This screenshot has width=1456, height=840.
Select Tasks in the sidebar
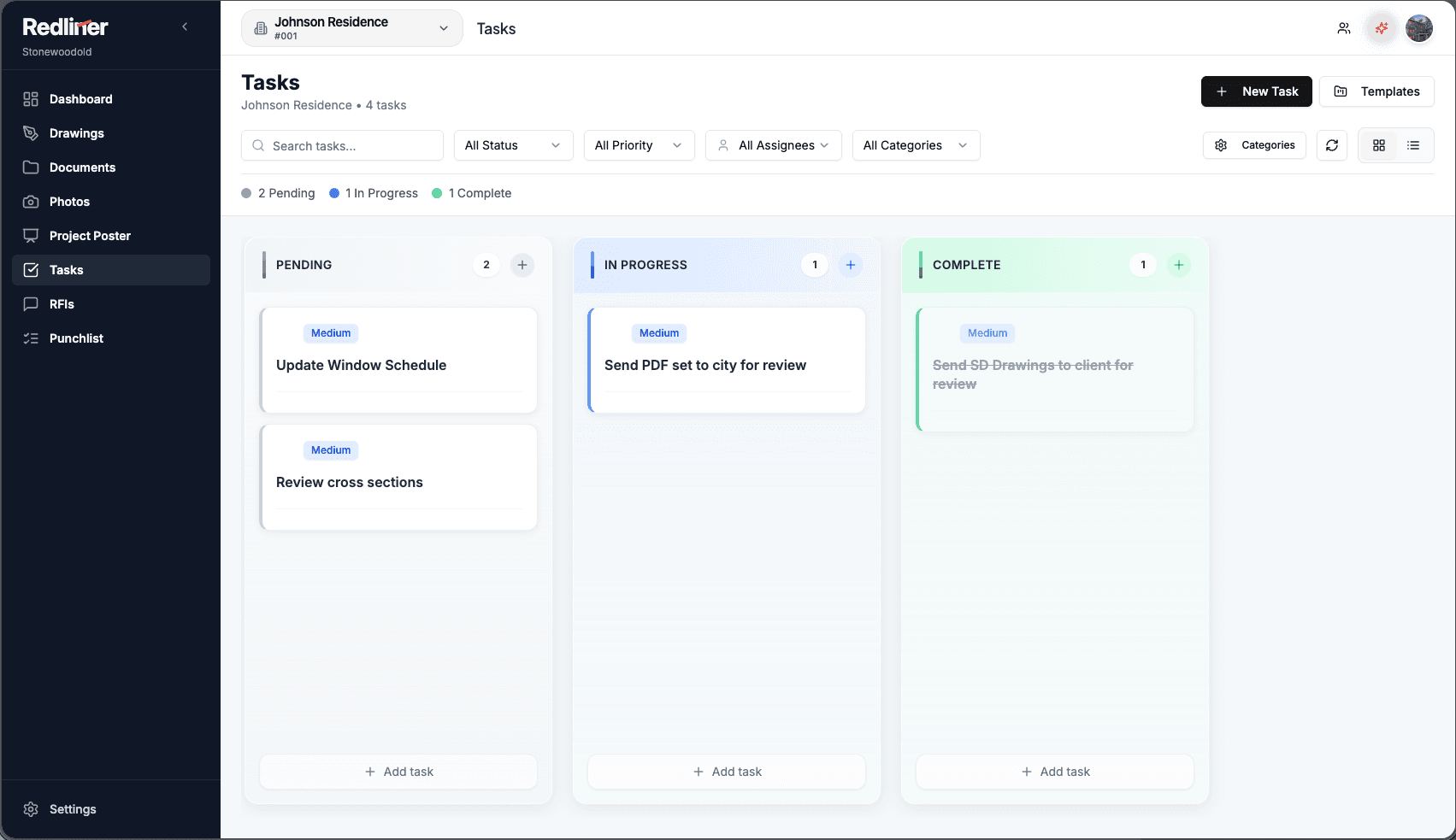pos(111,270)
